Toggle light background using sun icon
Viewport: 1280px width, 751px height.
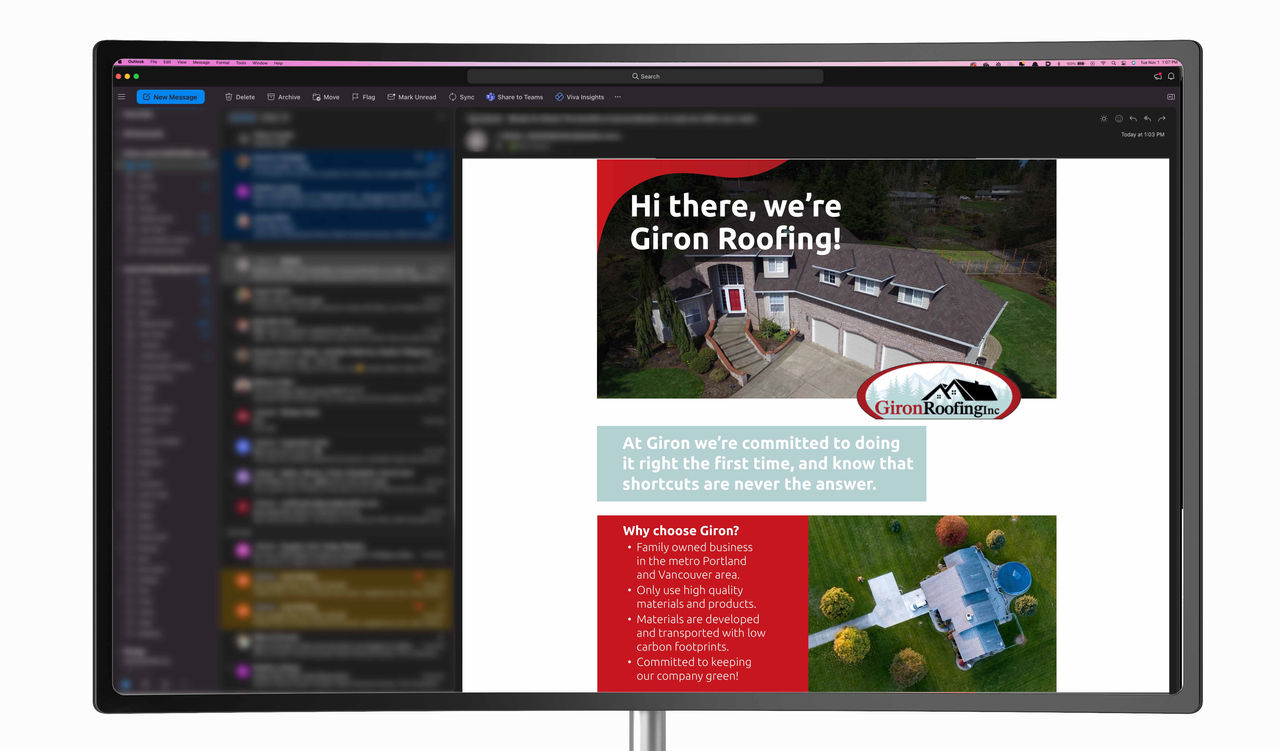click(1104, 119)
